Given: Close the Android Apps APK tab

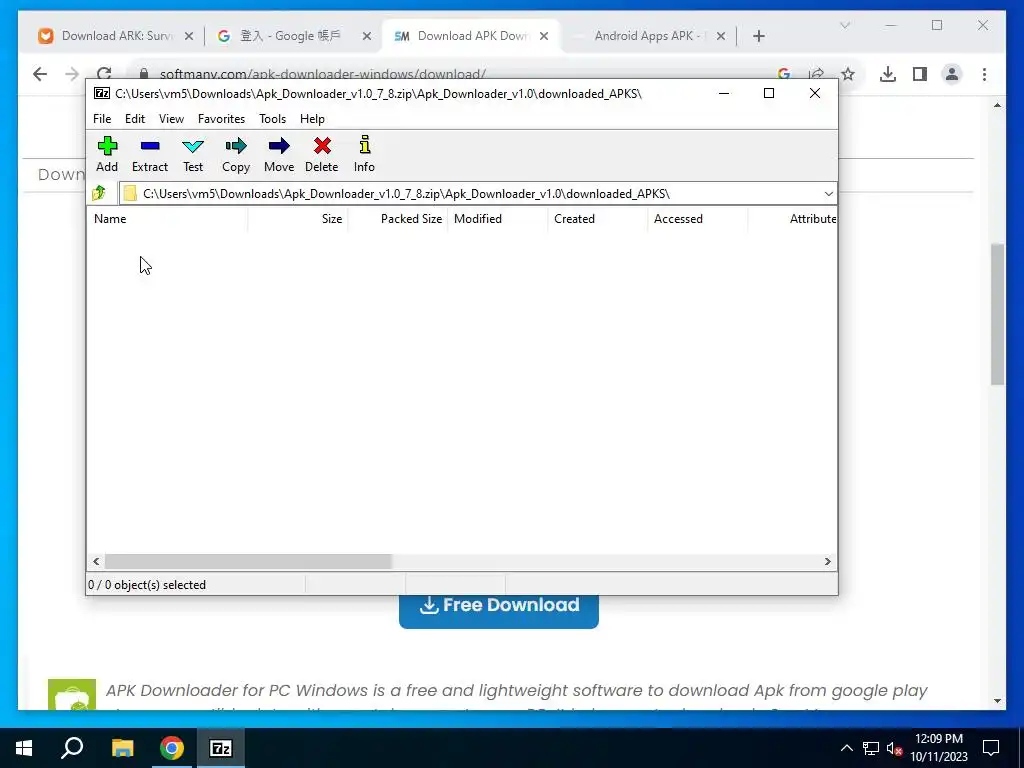Looking at the screenshot, I should pyautogui.click(x=721, y=37).
